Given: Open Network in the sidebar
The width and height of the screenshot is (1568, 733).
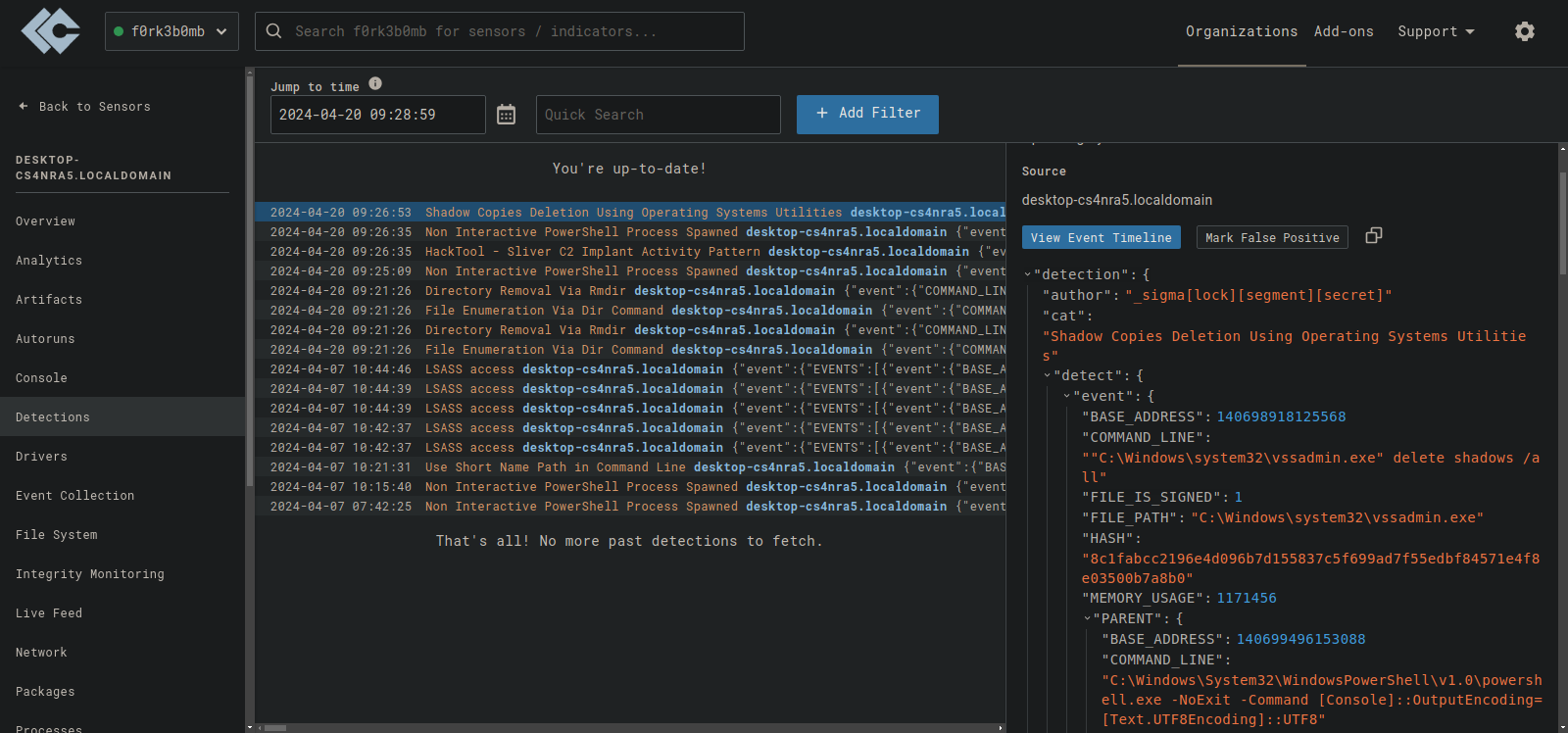Looking at the screenshot, I should pos(122,653).
